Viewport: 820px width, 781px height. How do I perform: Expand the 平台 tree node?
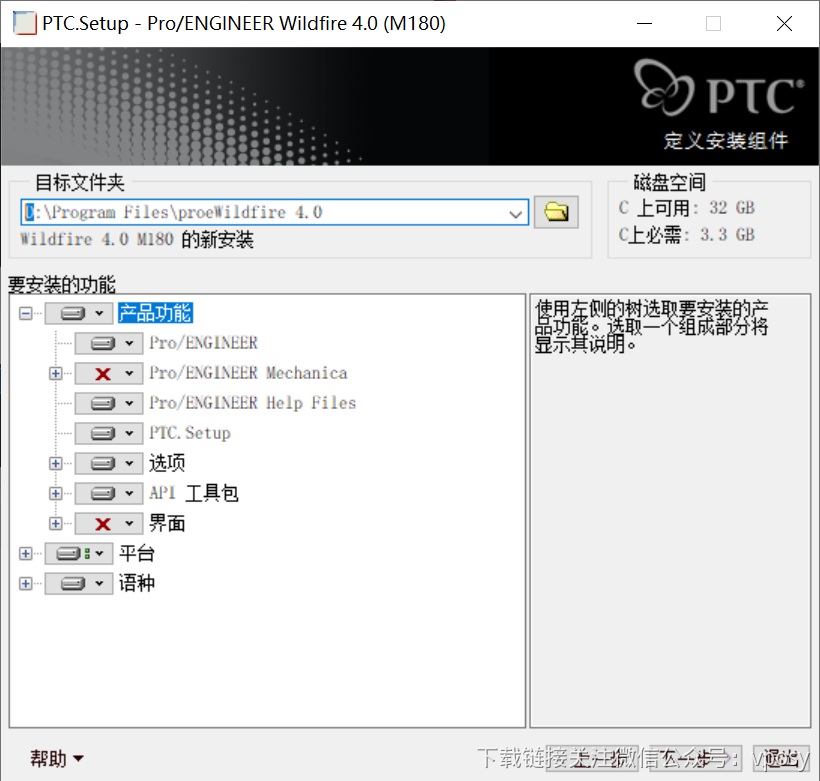tap(24, 552)
